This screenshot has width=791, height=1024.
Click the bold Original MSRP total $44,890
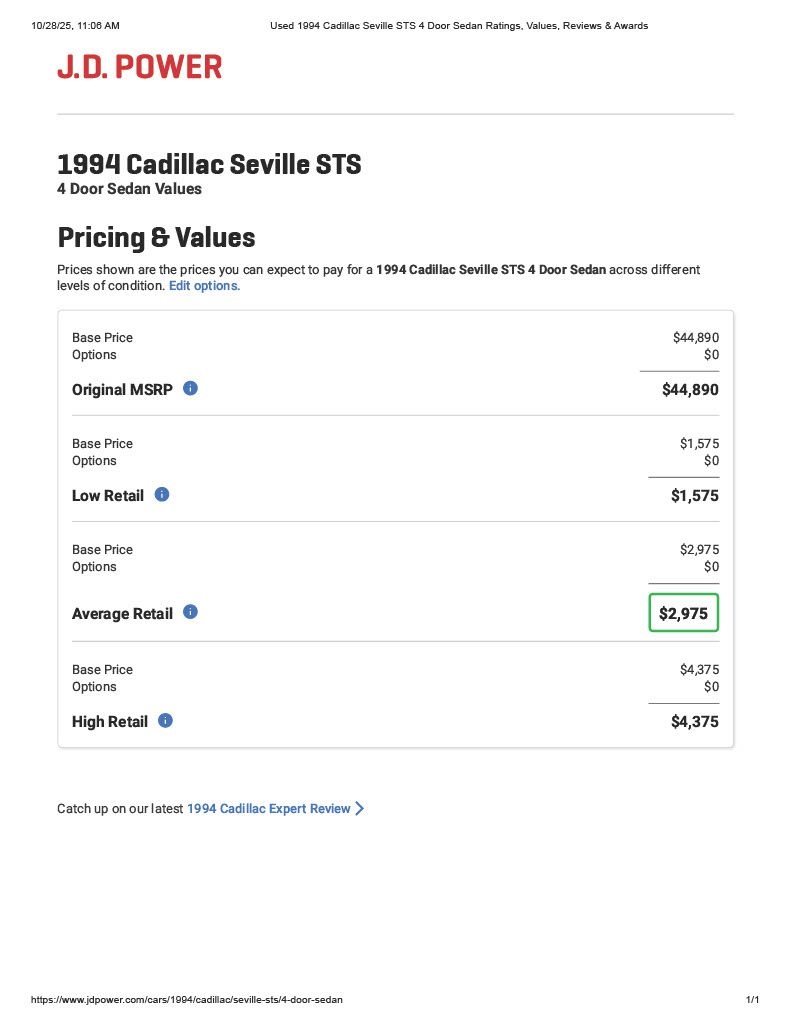click(690, 389)
